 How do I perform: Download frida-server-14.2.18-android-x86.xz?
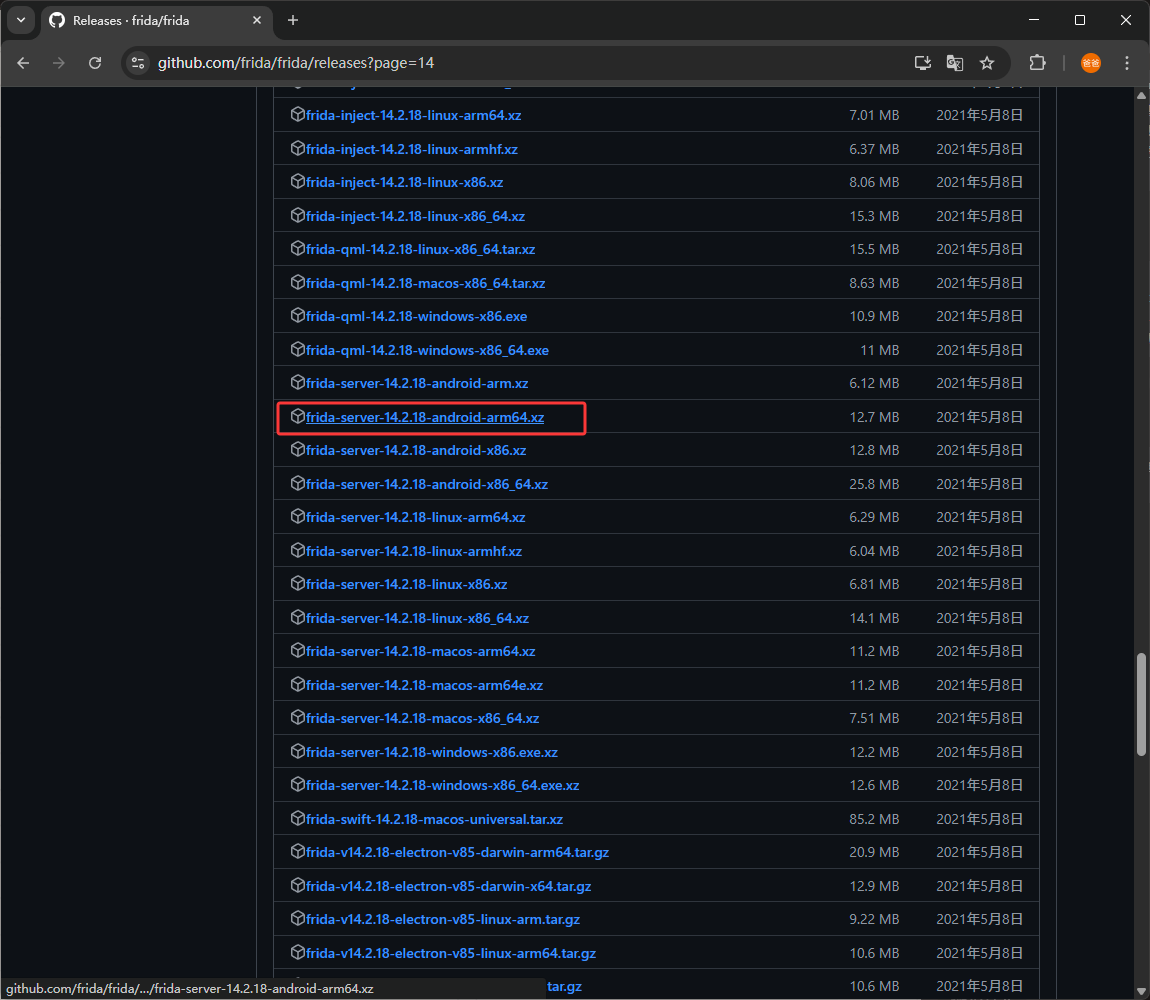click(x=416, y=450)
